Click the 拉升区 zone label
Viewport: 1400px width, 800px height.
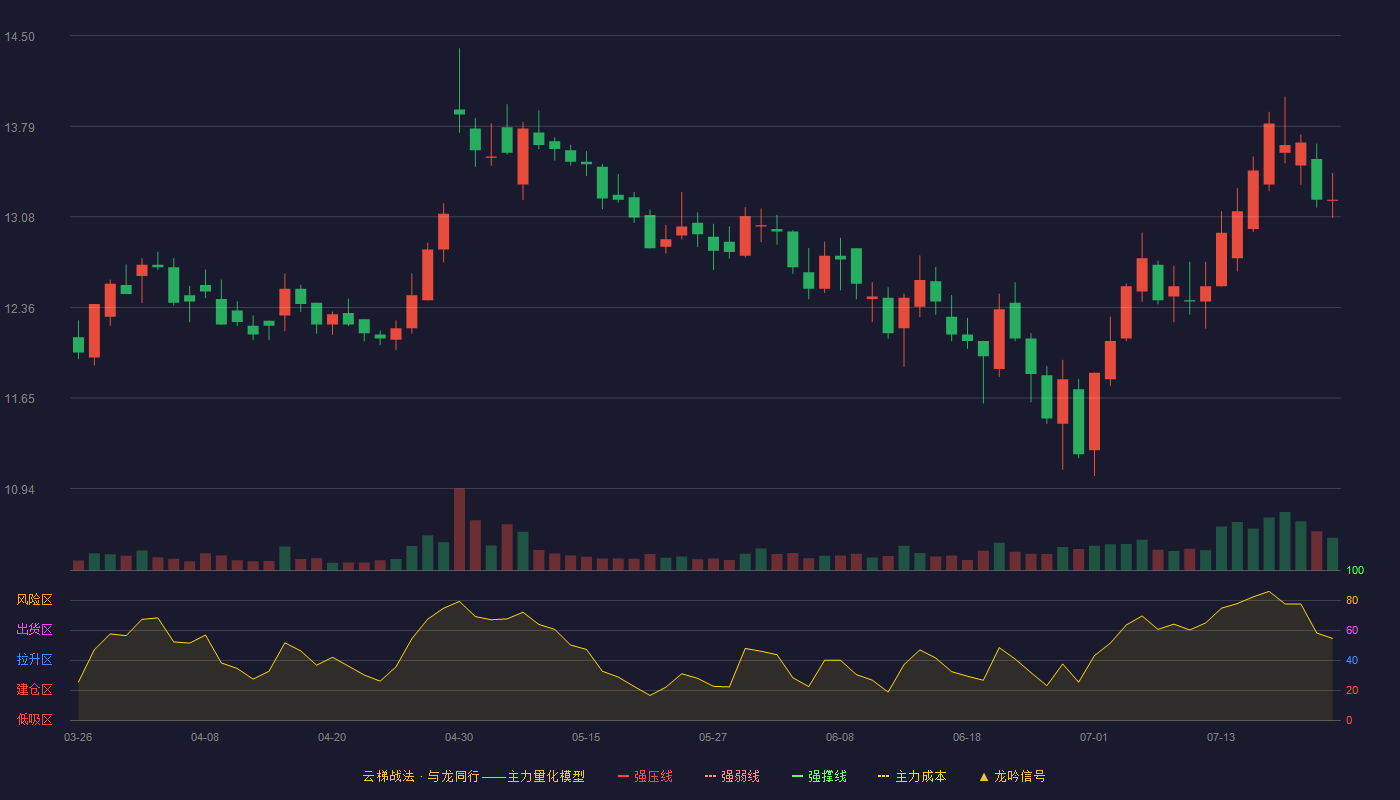pos(34,660)
